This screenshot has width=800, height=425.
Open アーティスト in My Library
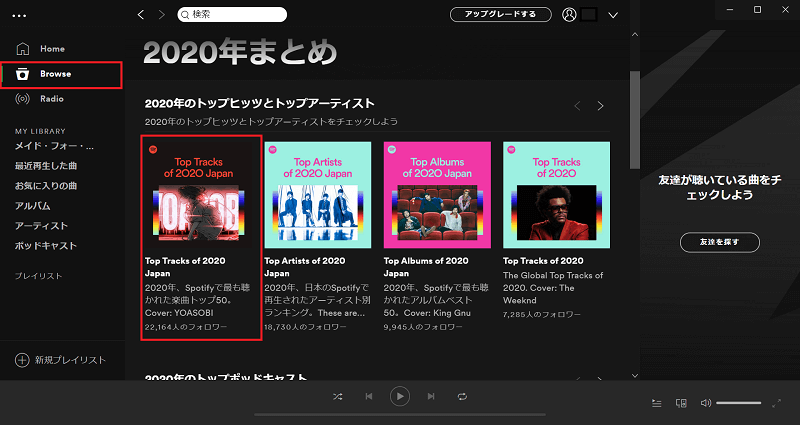pyautogui.click(x=41, y=226)
